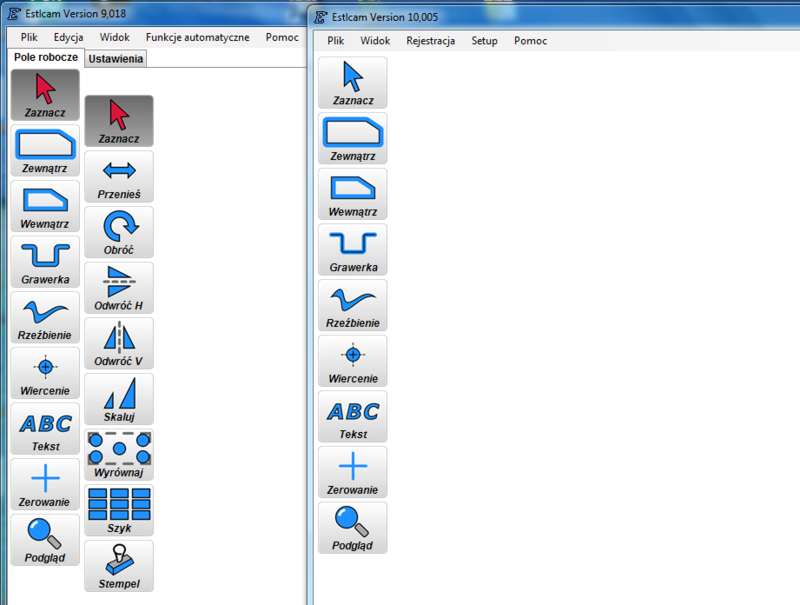Viewport: 800px width, 605px height.
Task: Open Plik menu in Version 10,005 window
Action: [336, 41]
